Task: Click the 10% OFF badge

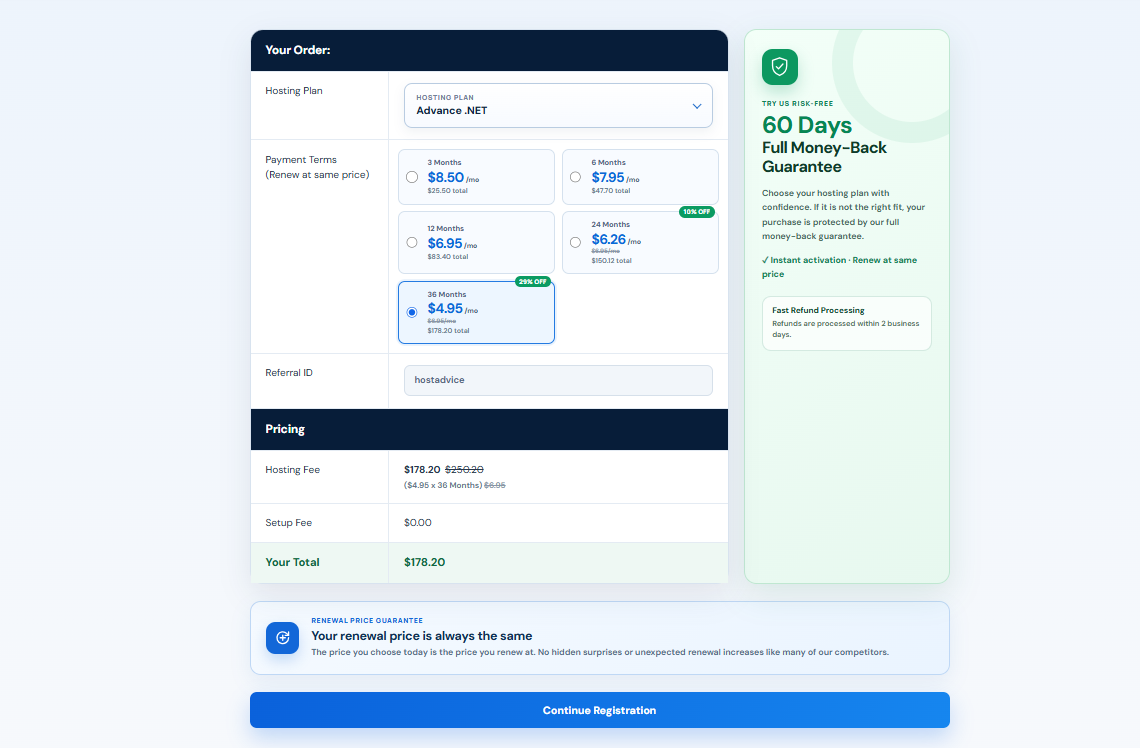Action: tap(697, 212)
